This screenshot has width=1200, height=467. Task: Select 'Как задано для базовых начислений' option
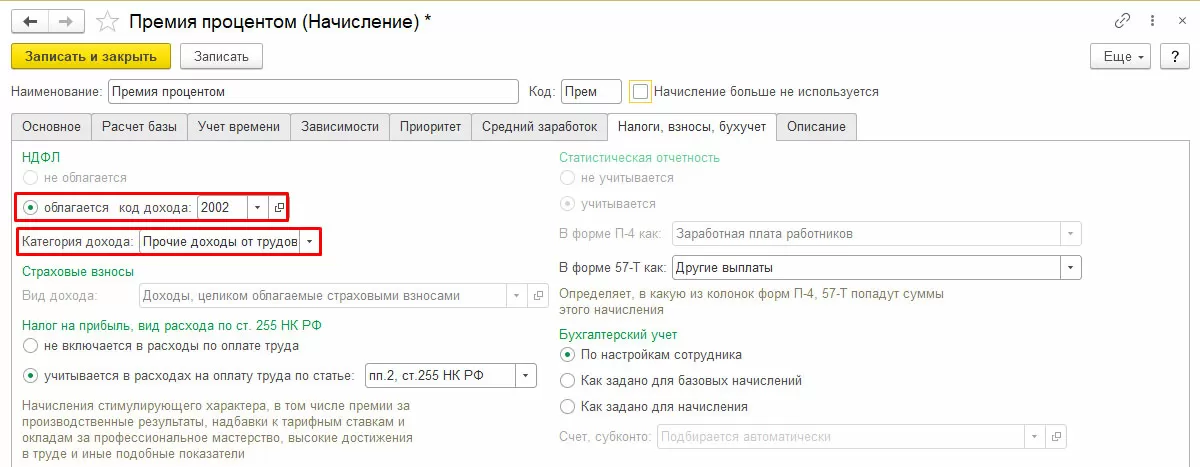(569, 381)
